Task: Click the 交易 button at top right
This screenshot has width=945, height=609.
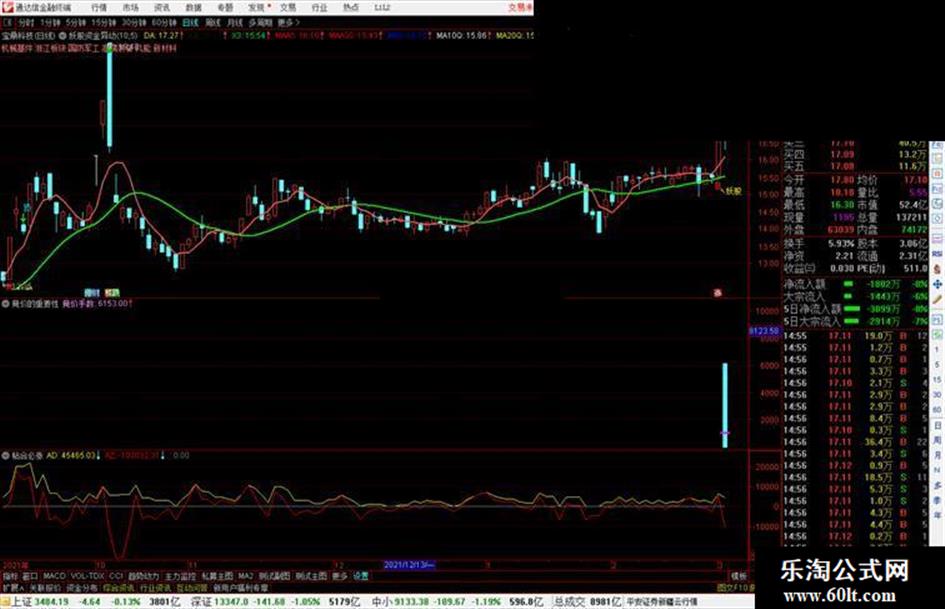Action: point(520,8)
